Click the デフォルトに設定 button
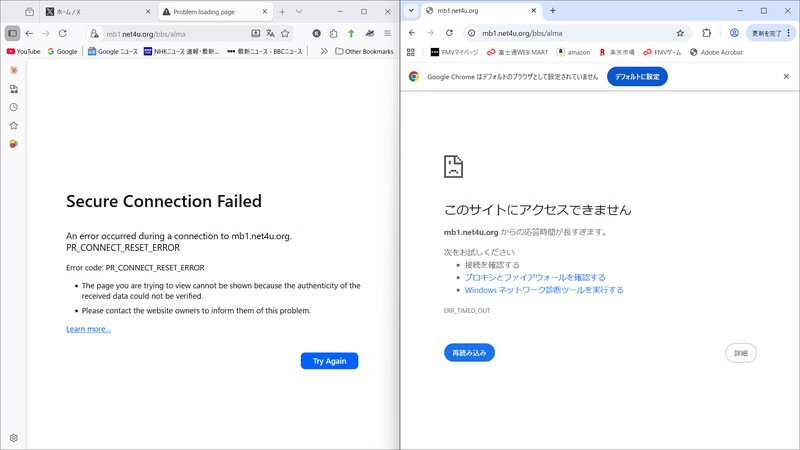Viewport: 800px width, 450px height. click(x=637, y=76)
